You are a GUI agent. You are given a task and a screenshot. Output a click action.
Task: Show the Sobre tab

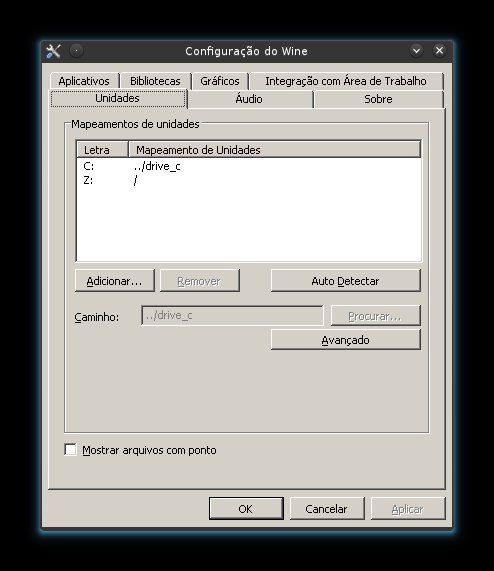(379, 99)
